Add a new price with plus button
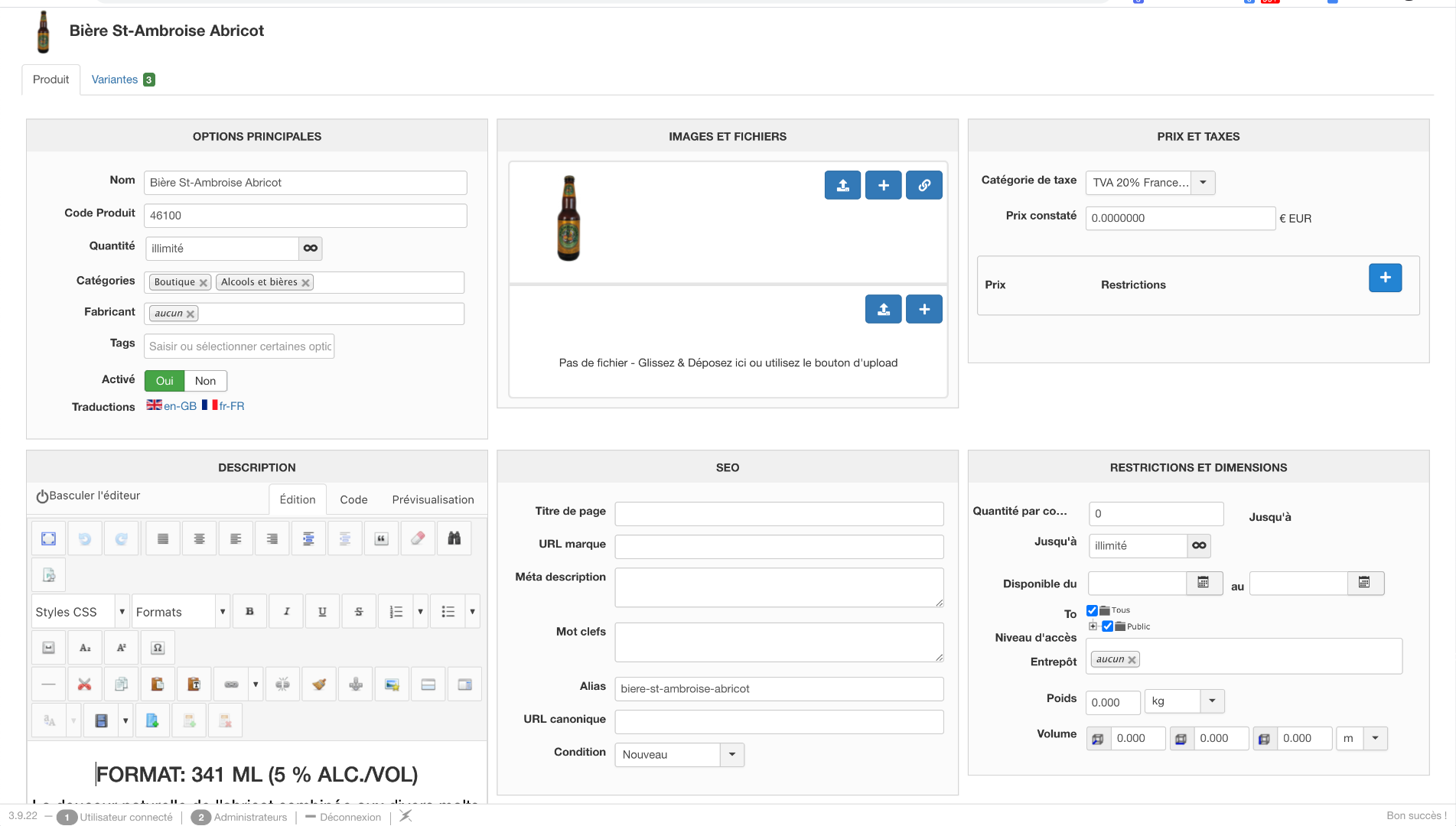Screen dimensions: 1456x826 tap(1385, 278)
